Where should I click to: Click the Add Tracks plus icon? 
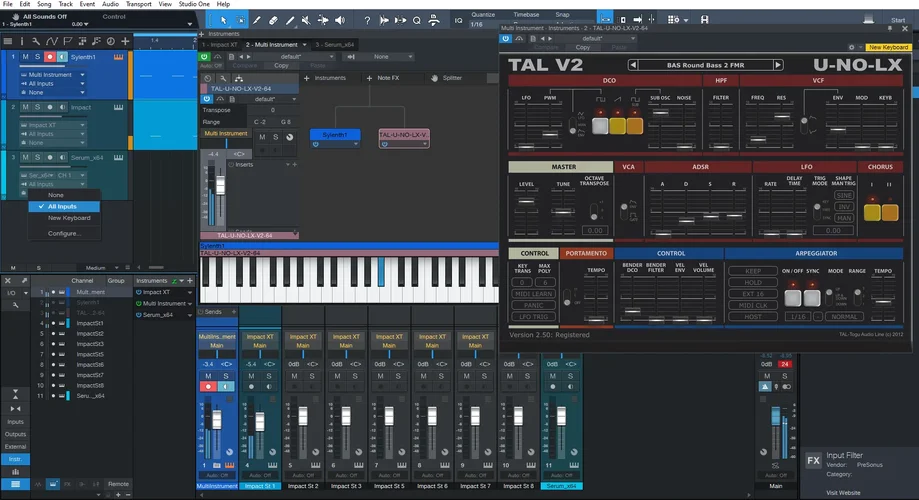click(126, 41)
